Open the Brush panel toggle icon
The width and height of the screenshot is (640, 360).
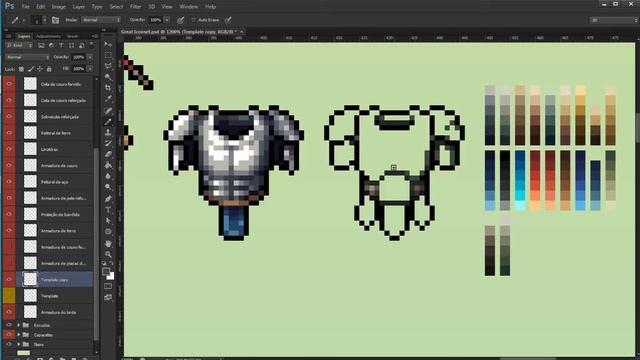56,20
